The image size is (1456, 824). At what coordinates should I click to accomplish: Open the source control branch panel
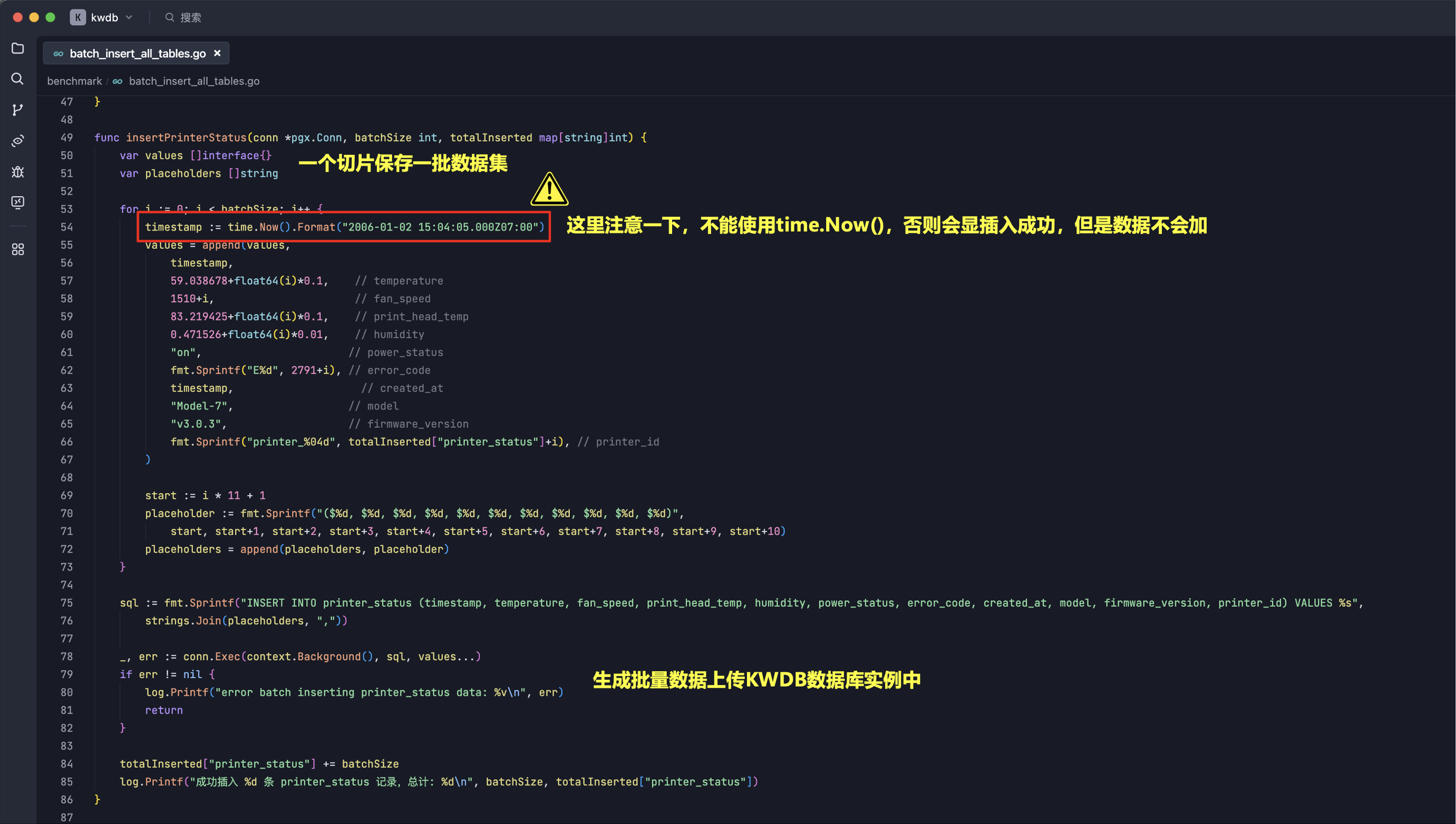[17, 109]
